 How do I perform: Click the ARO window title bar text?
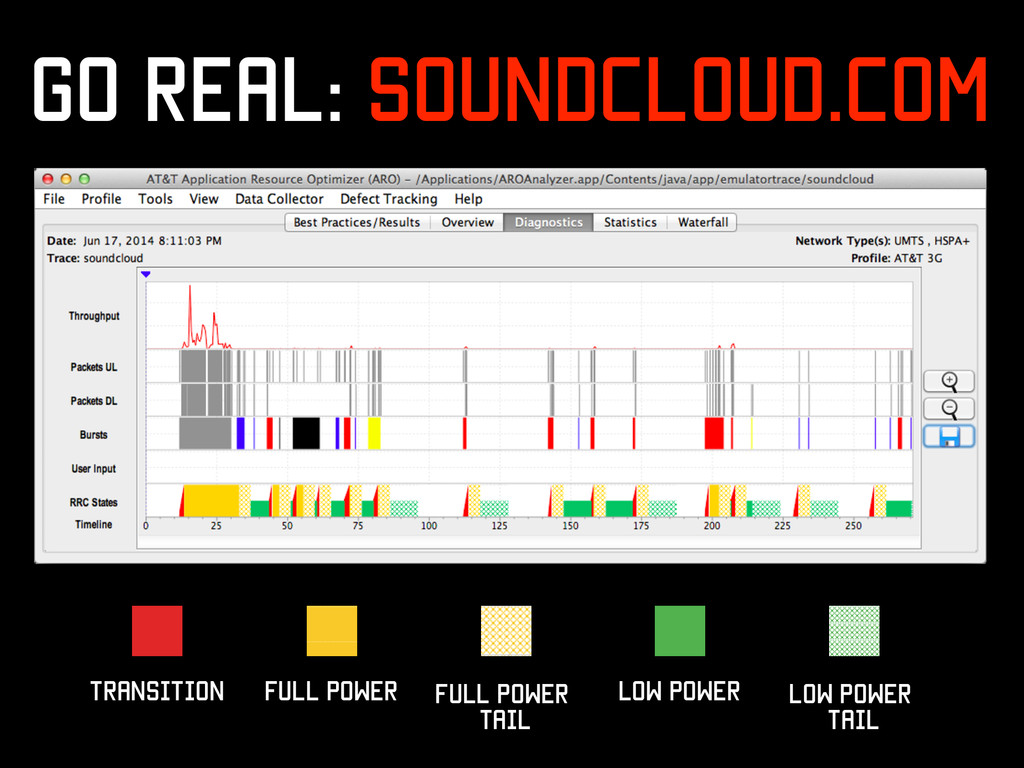point(509,179)
